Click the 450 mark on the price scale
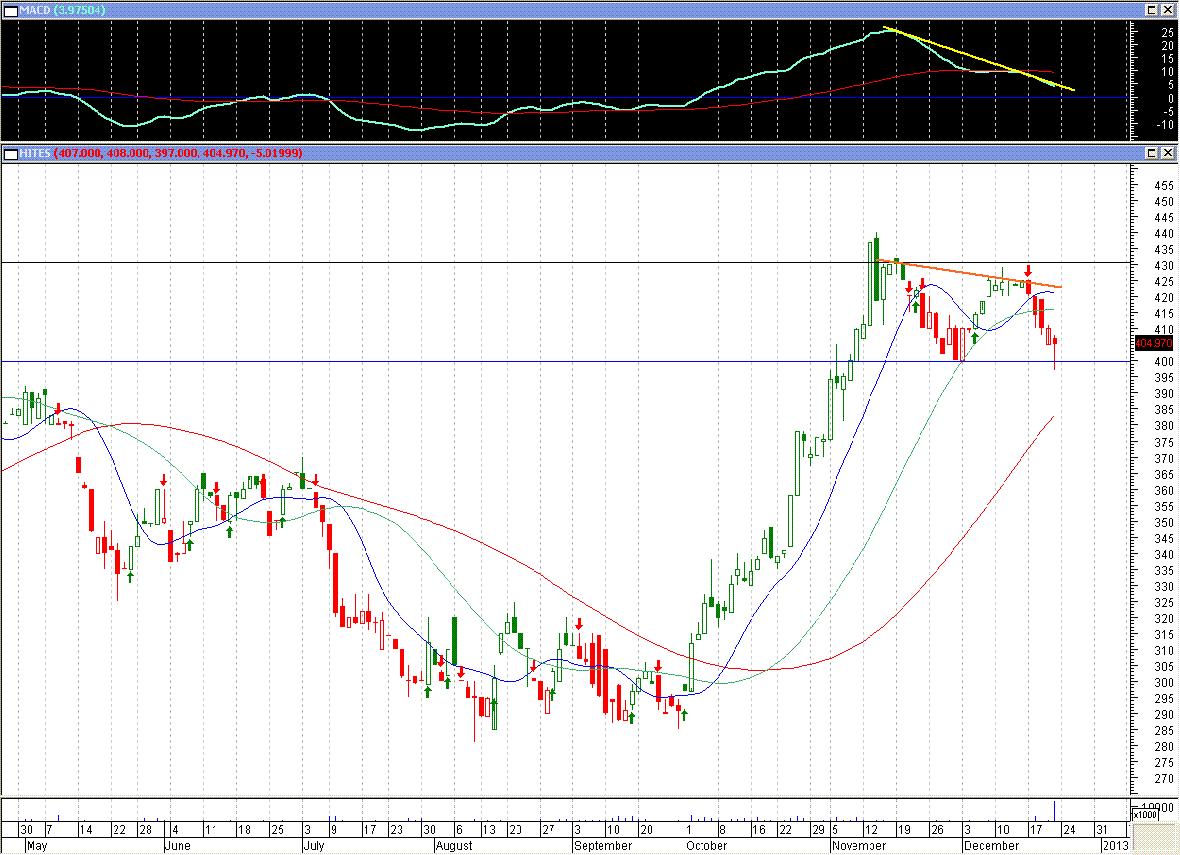Image resolution: width=1180 pixels, height=855 pixels. coord(1162,202)
